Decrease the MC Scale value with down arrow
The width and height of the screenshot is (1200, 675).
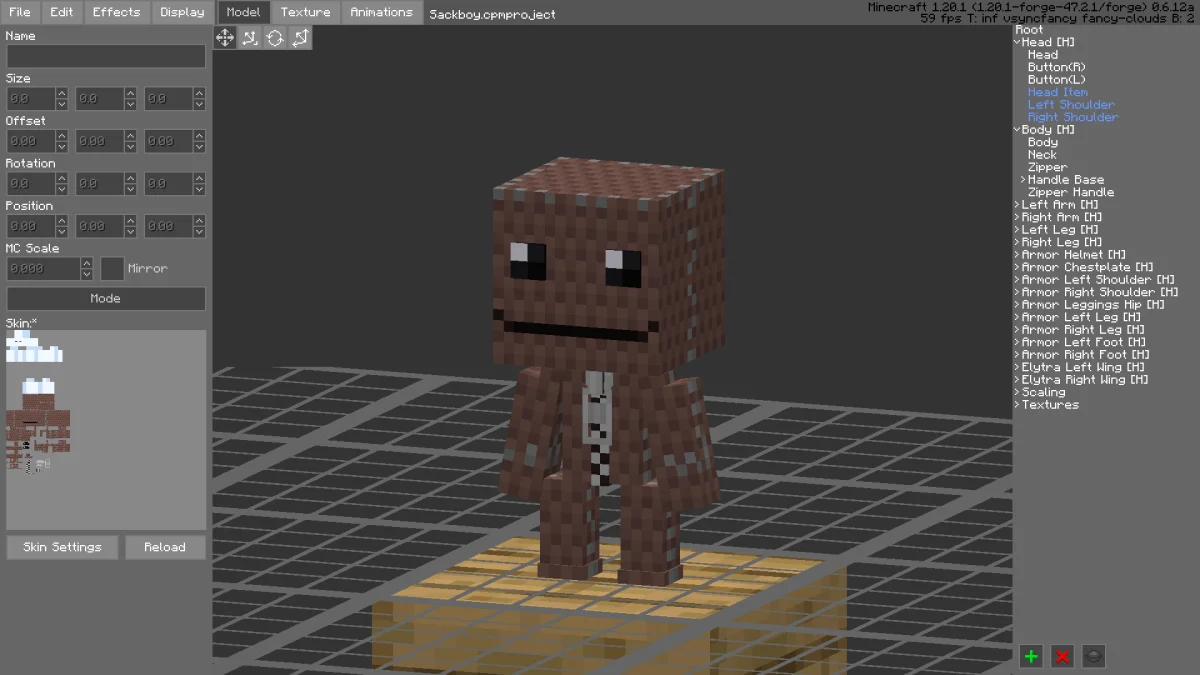click(x=87, y=274)
